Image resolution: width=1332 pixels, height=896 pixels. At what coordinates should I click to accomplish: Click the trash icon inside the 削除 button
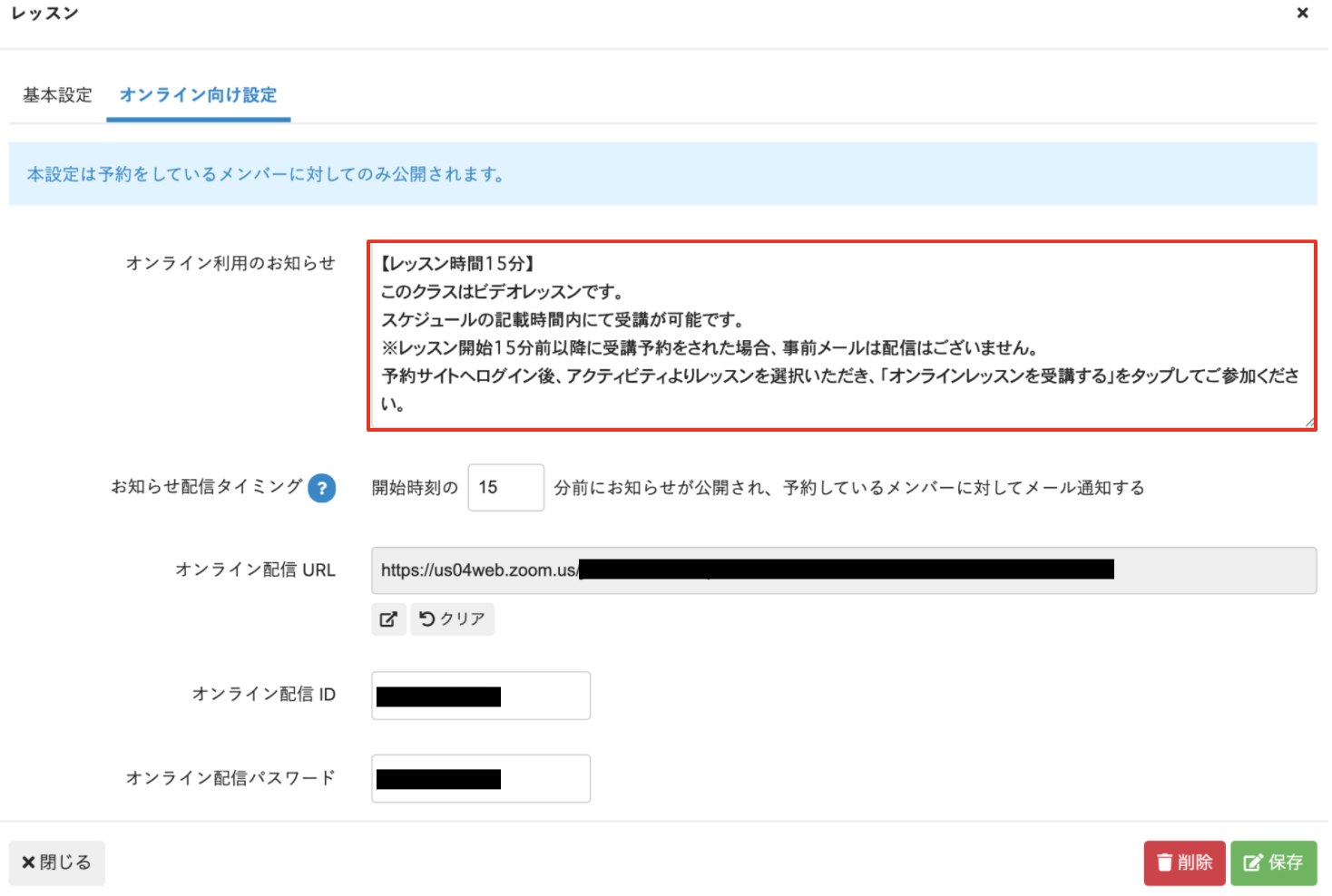point(1165,862)
